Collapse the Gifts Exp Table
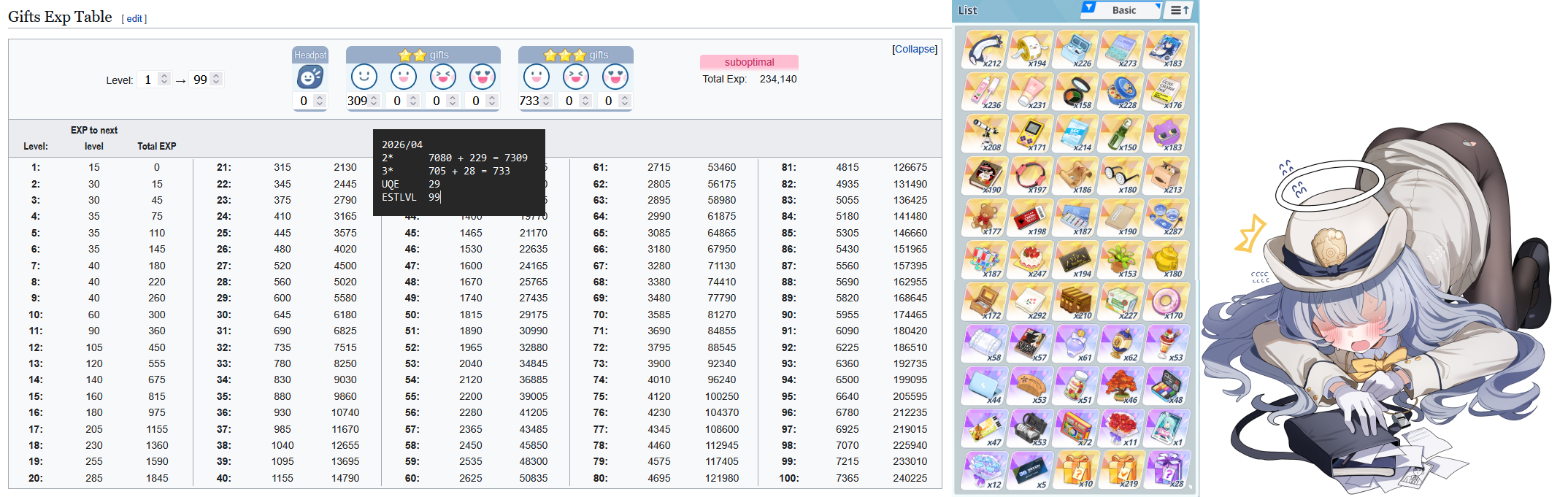 click(x=915, y=49)
